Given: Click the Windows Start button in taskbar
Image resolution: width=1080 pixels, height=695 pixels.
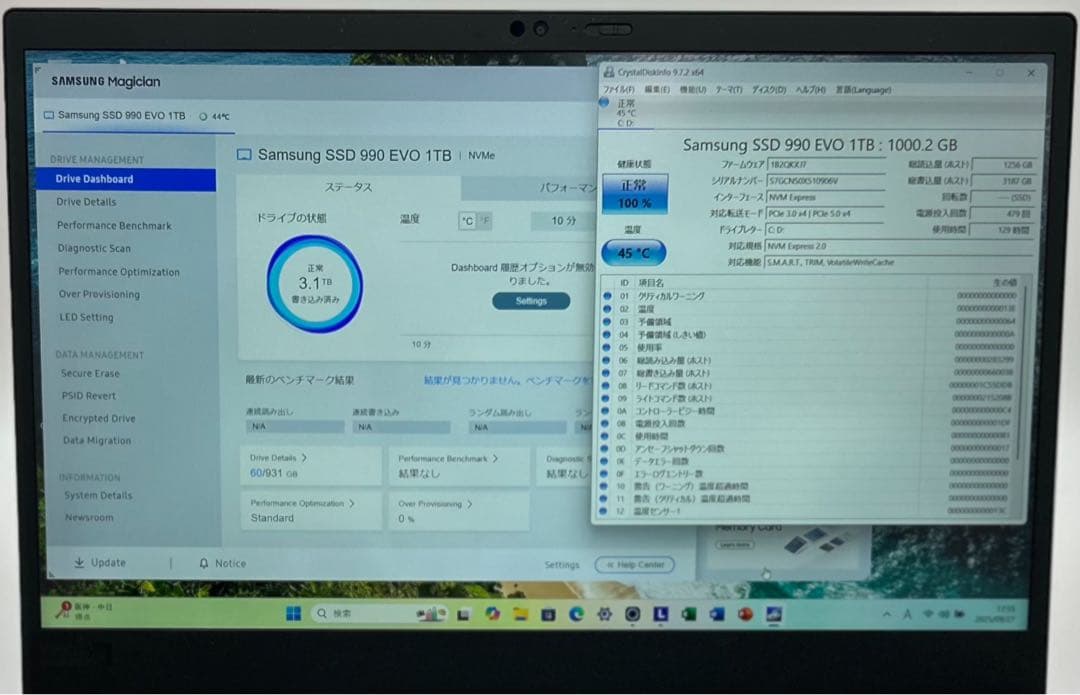Looking at the screenshot, I should click(x=293, y=613).
